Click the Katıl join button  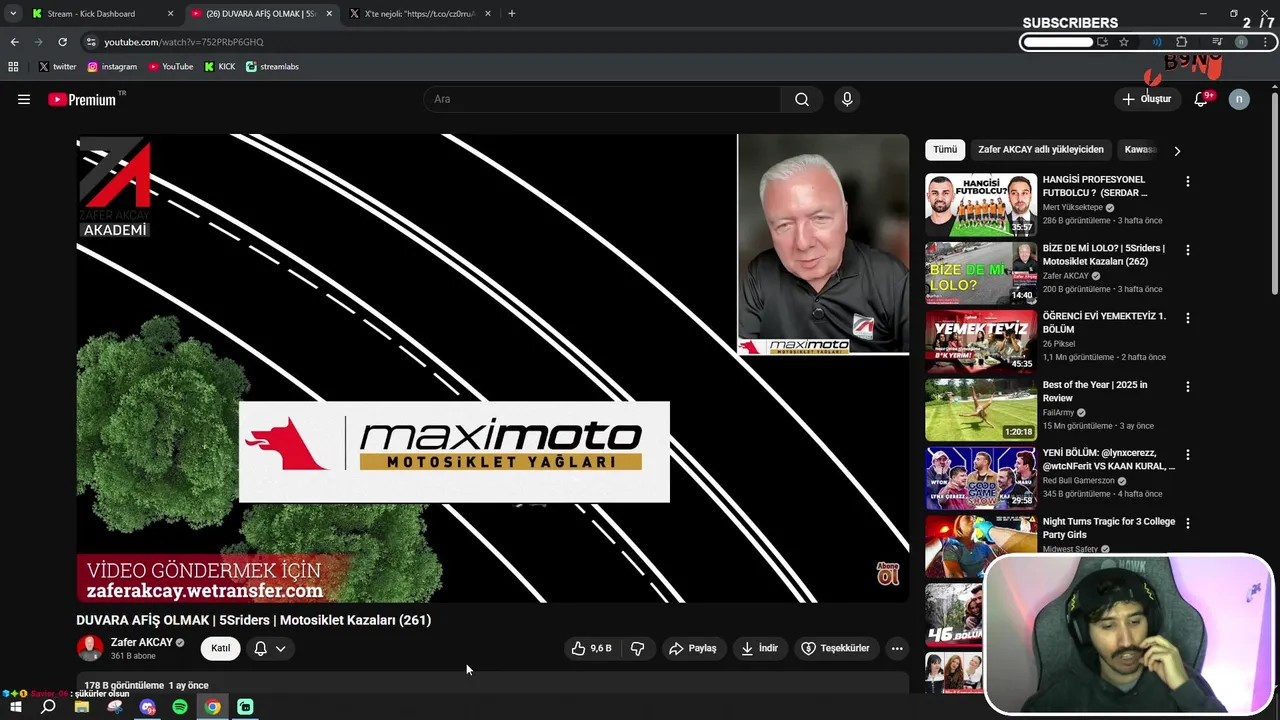tap(220, 648)
